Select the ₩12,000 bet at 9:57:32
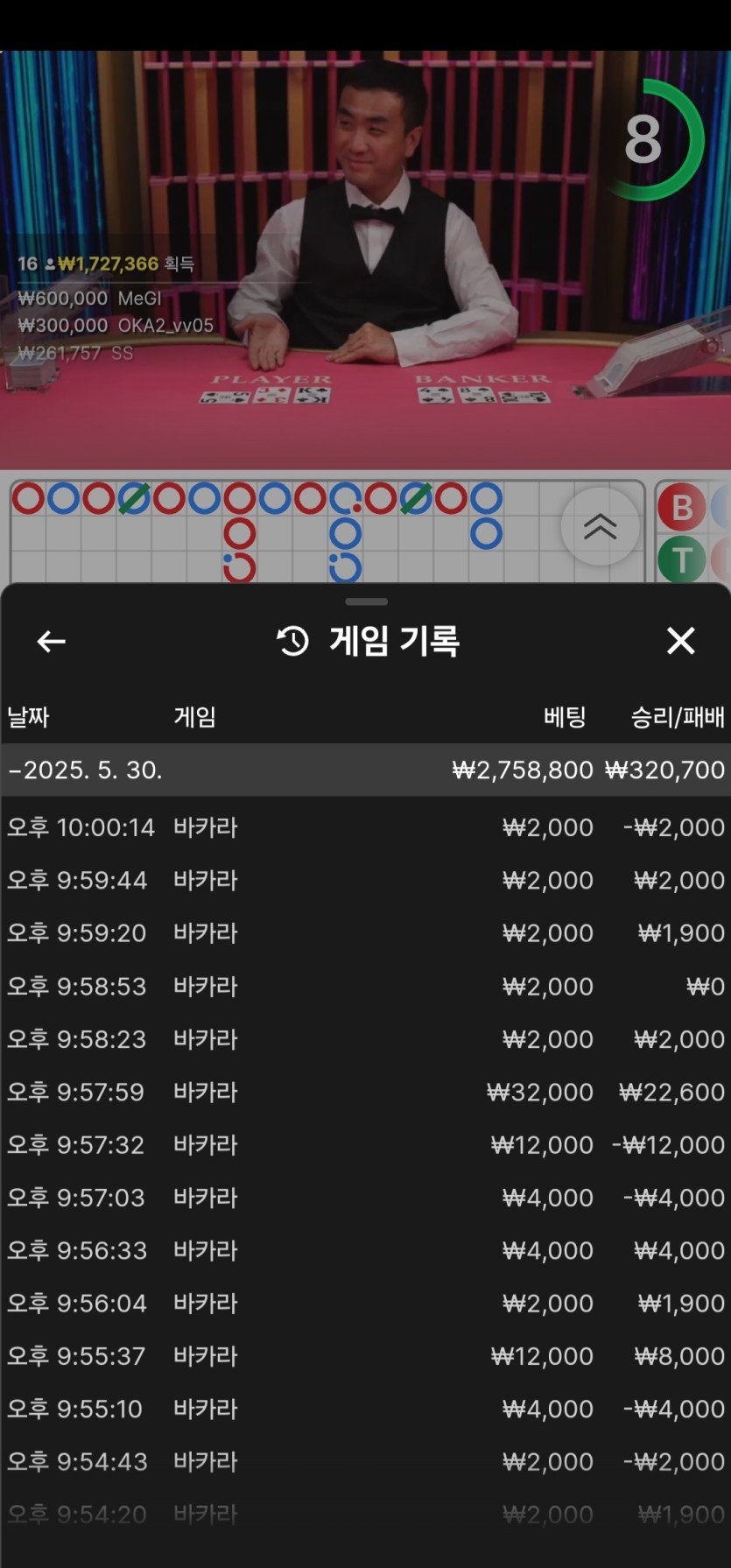 [x=542, y=1145]
